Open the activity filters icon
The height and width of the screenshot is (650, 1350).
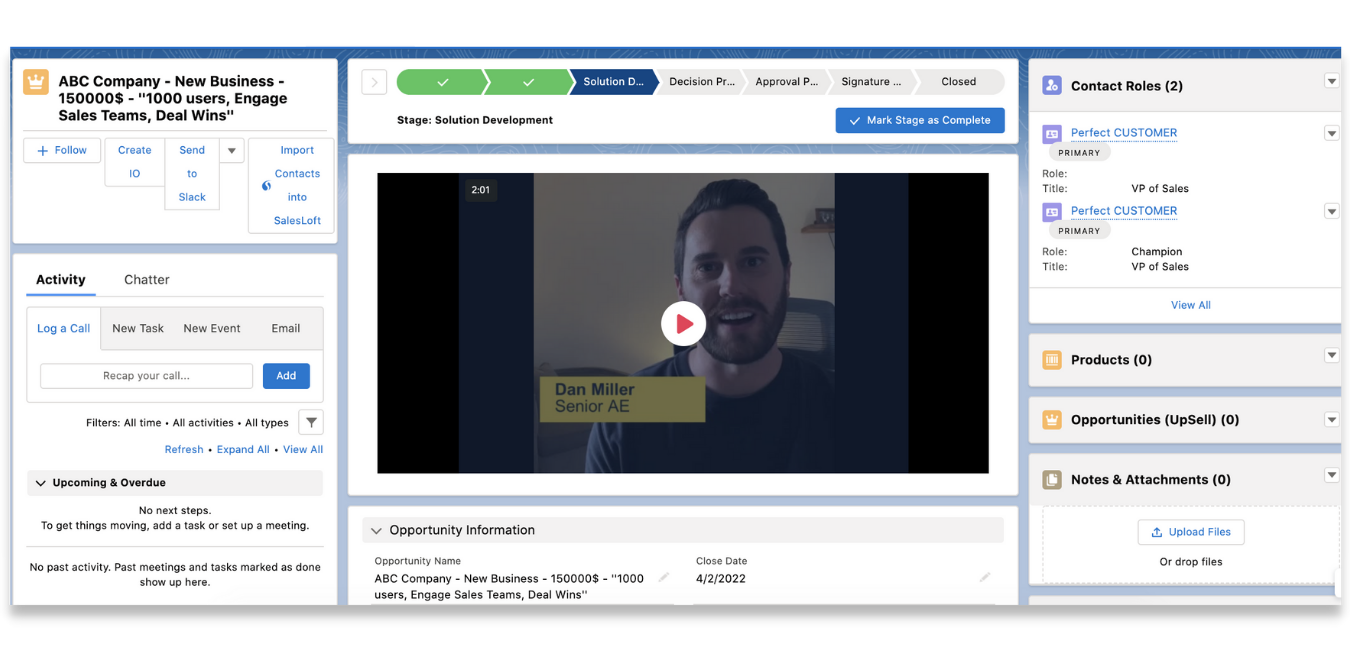(310, 422)
